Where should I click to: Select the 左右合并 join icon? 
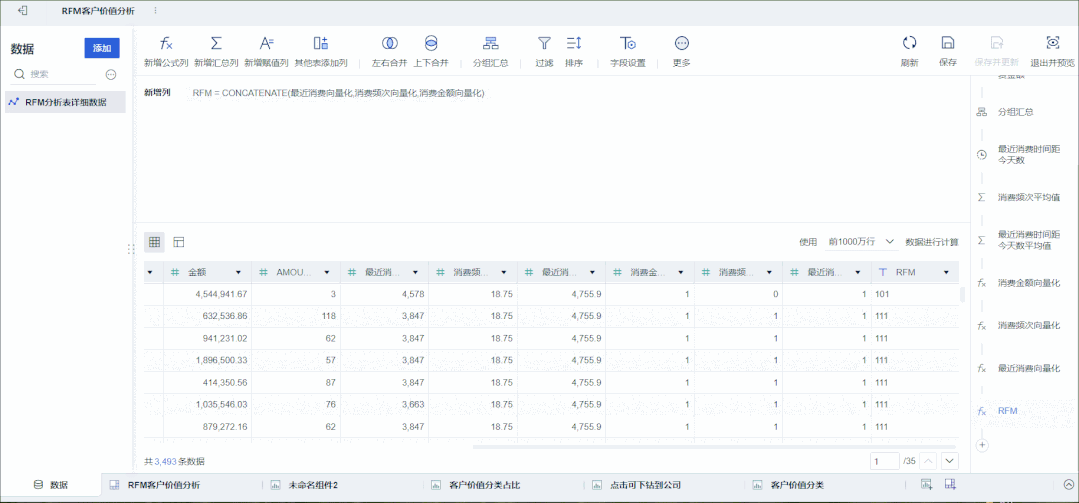click(389, 43)
